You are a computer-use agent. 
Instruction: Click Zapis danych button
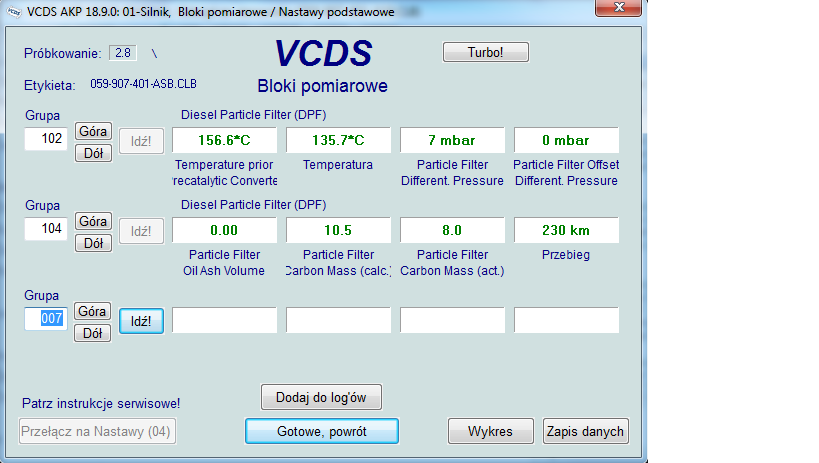click(x=586, y=431)
